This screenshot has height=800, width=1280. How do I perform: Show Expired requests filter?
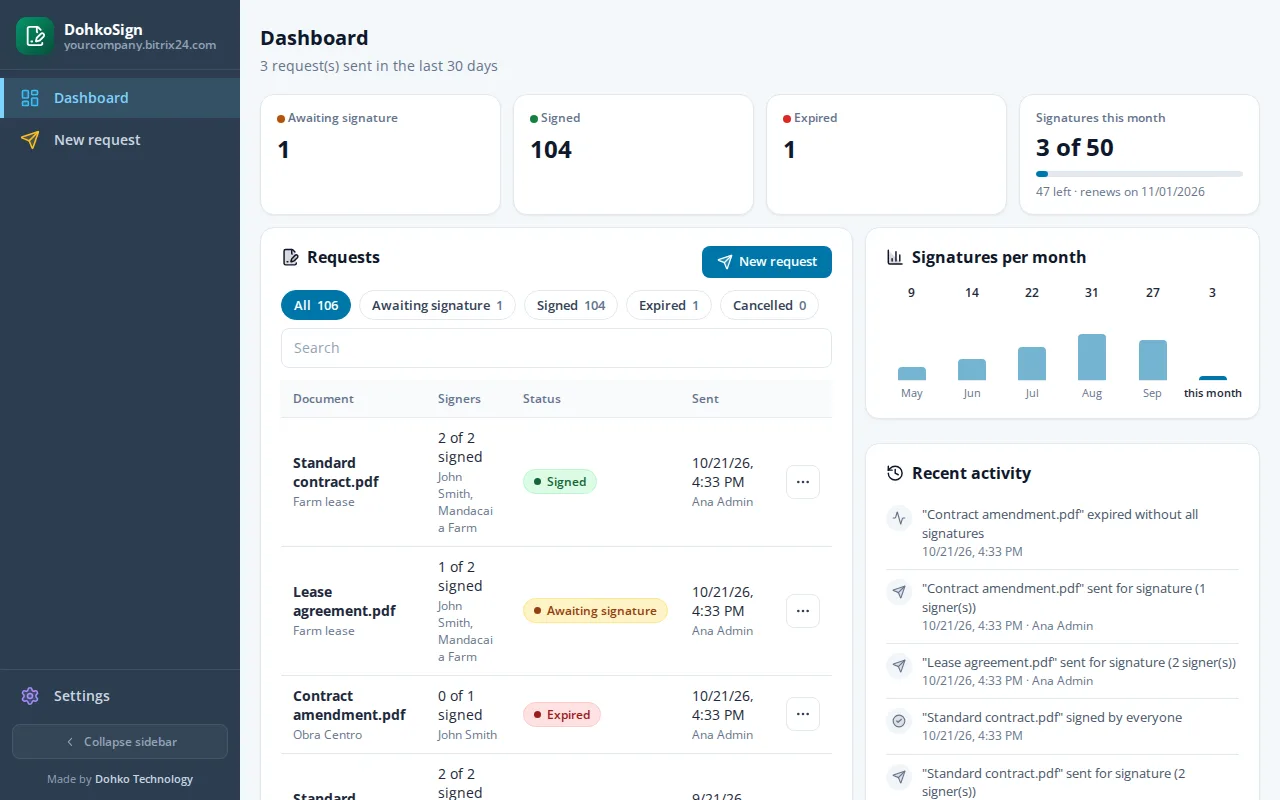point(669,305)
